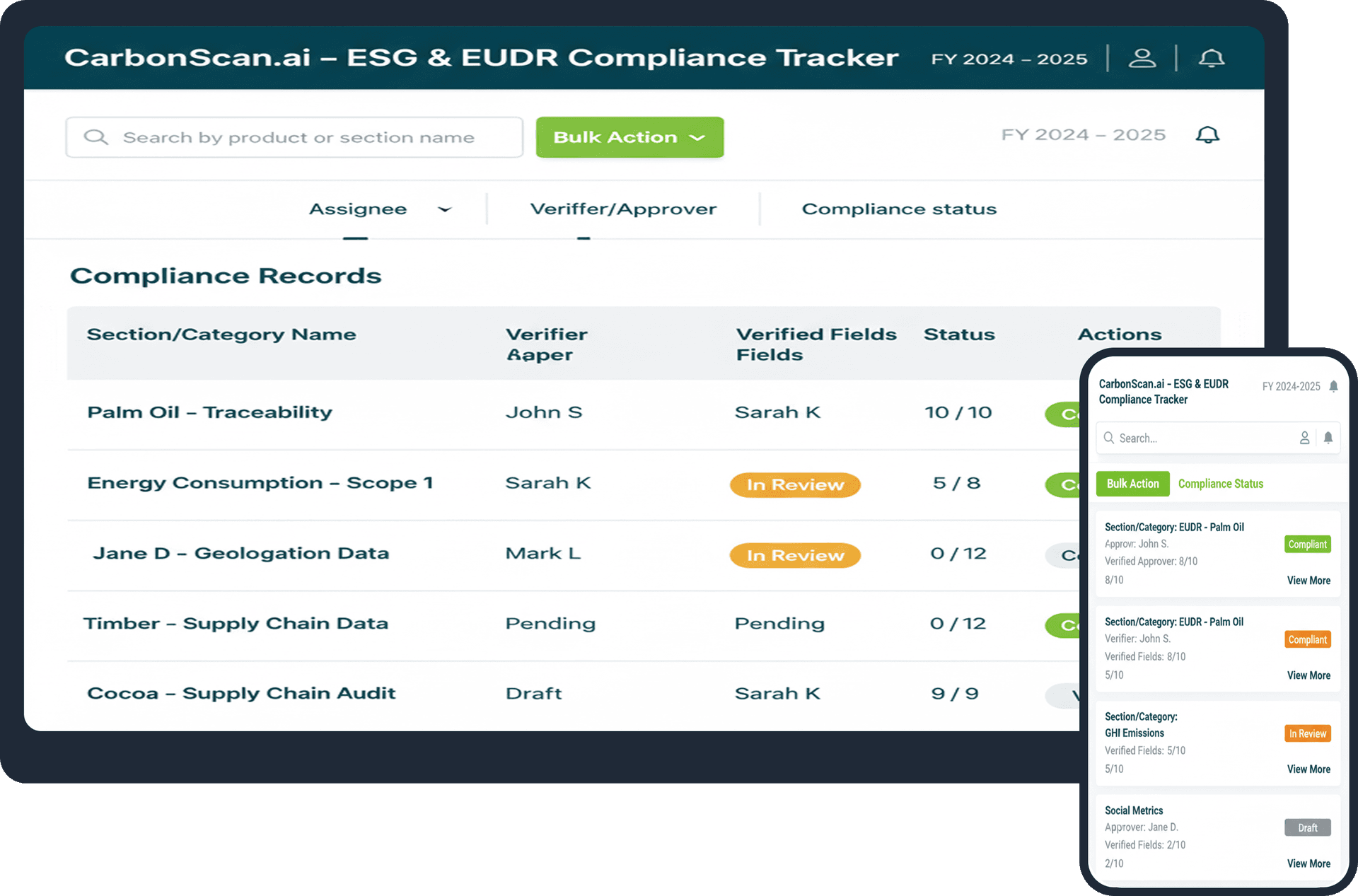Click the notification bell in the top header
This screenshot has width=1358, height=896.
(1212, 58)
